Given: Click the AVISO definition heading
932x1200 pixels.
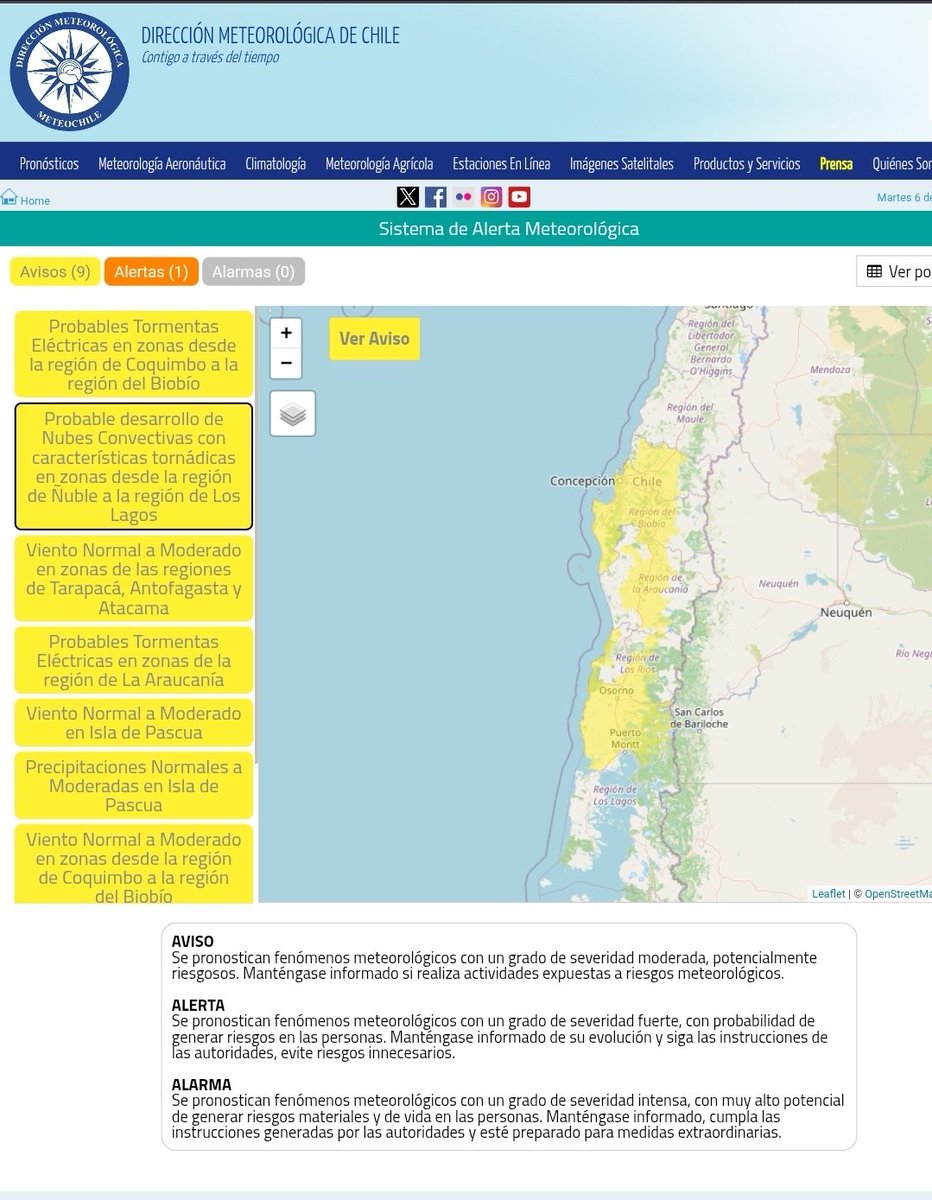Looking at the screenshot, I should [193, 941].
